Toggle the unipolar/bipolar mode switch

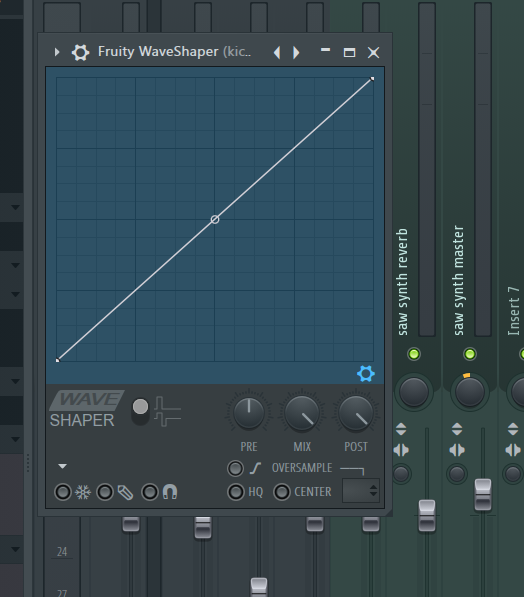coord(140,412)
